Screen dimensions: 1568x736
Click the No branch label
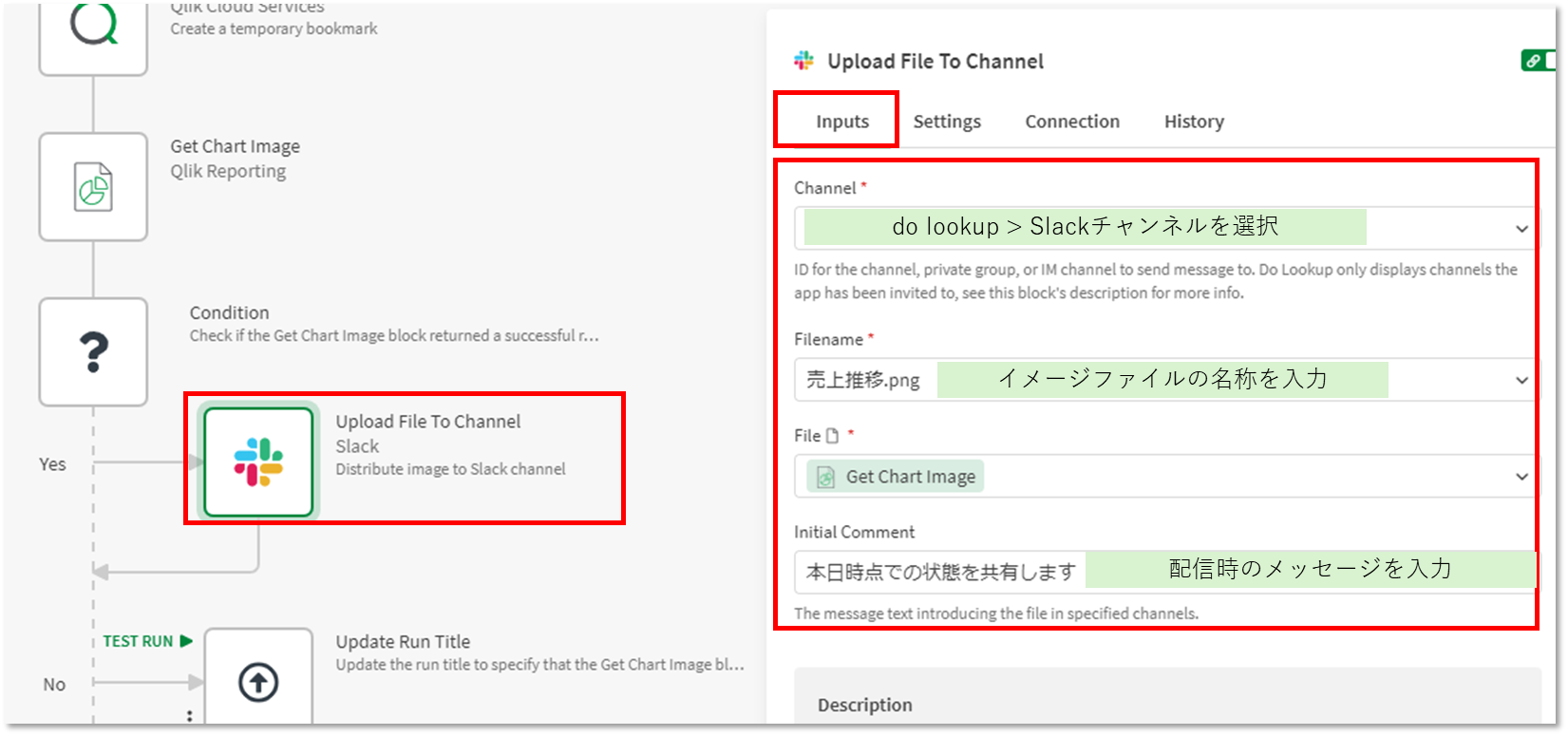pos(54,685)
